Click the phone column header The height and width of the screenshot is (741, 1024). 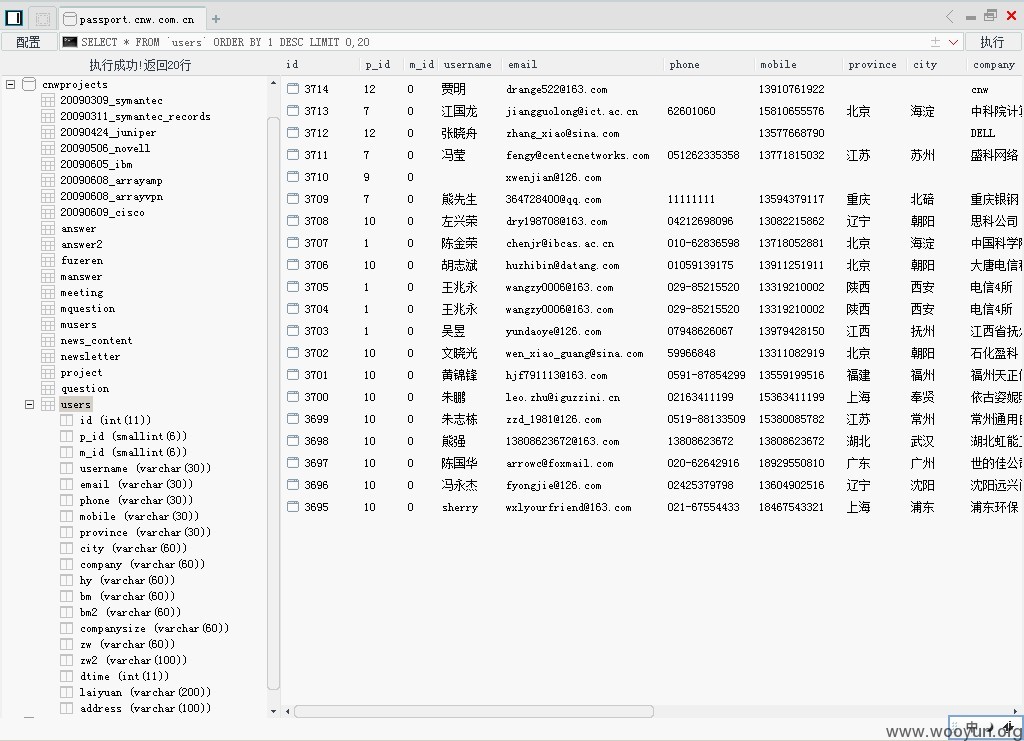click(684, 65)
